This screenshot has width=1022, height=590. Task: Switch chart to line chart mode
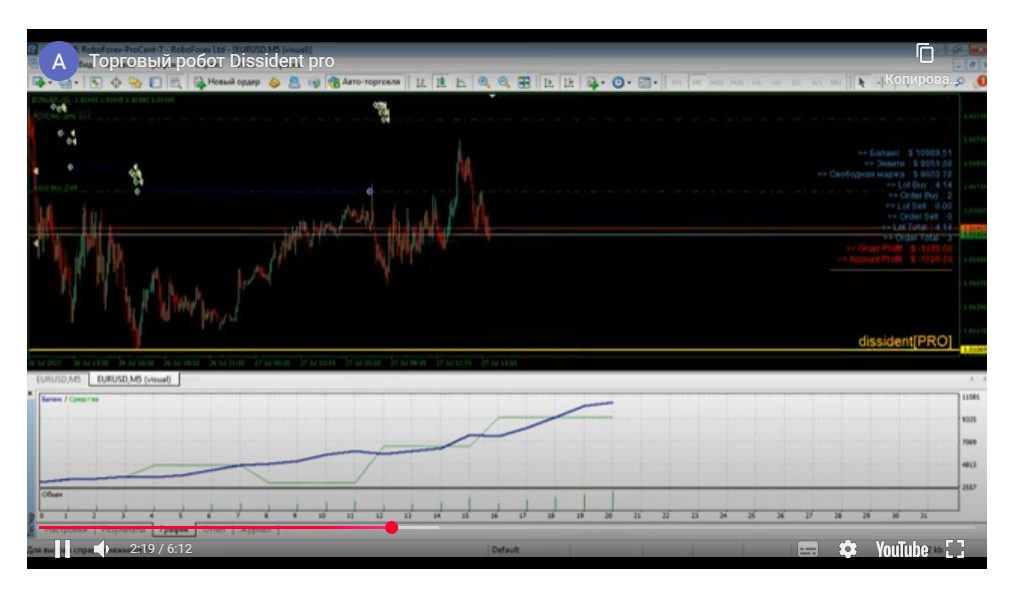(461, 82)
